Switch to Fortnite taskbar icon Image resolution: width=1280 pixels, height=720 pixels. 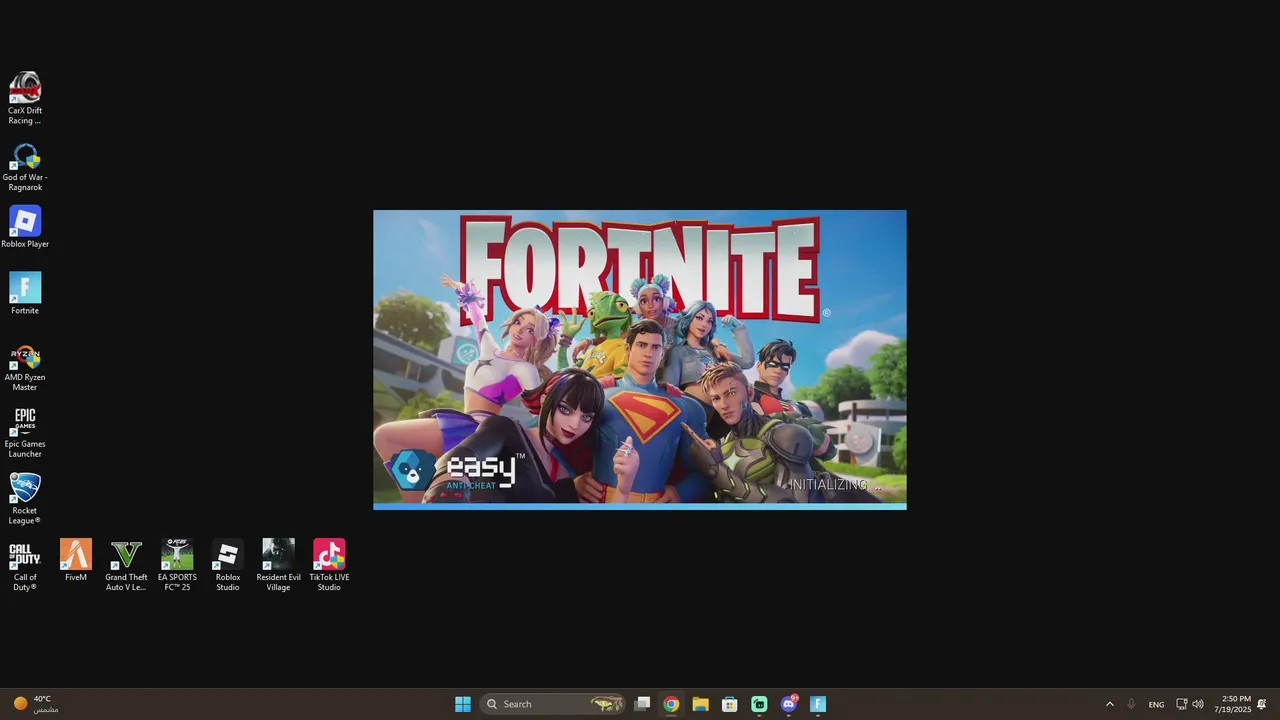coord(818,704)
